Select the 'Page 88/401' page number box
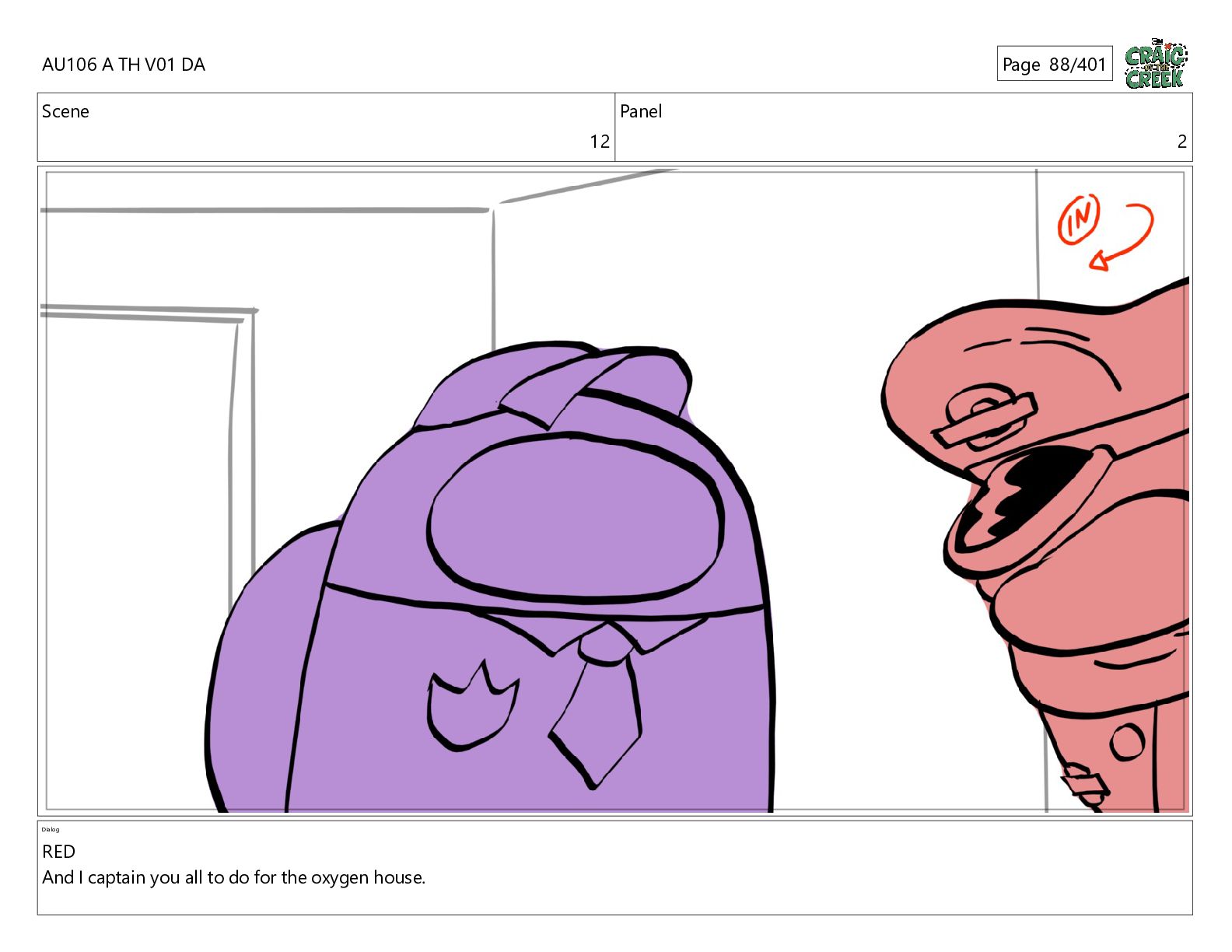The height and width of the screenshot is (952, 1232). pos(1055,64)
